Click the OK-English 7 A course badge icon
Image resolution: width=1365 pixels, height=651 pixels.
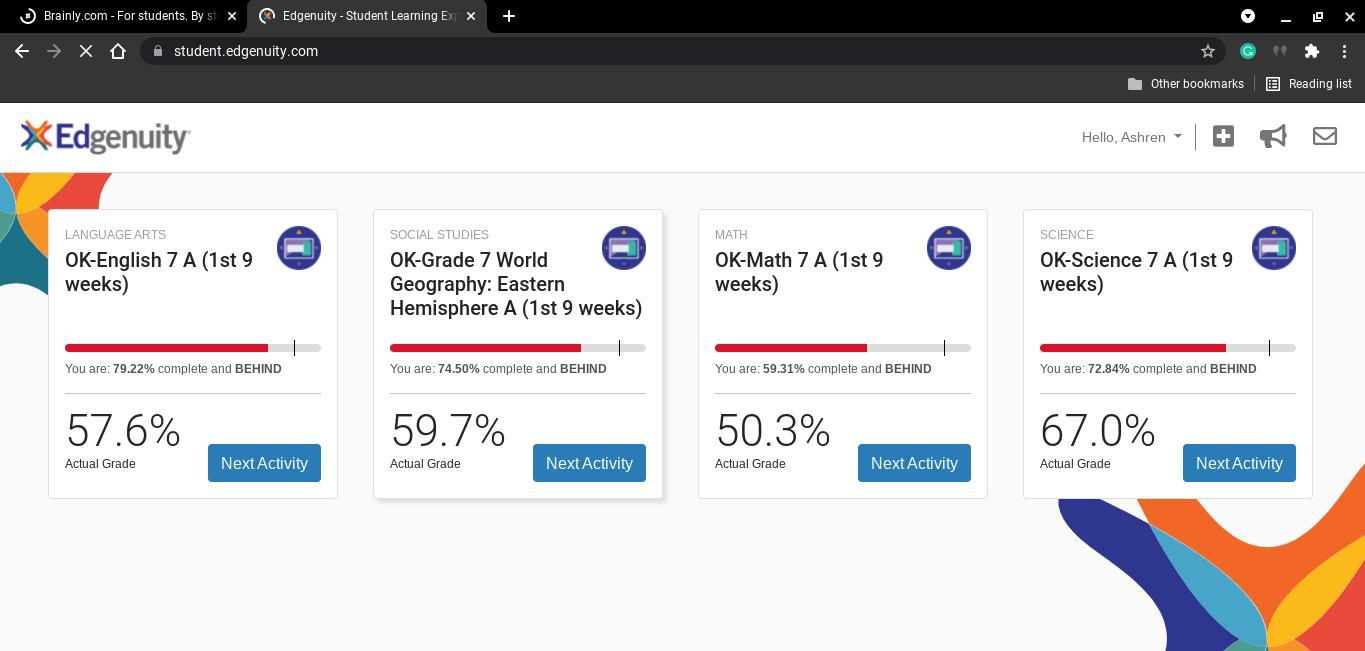click(299, 248)
